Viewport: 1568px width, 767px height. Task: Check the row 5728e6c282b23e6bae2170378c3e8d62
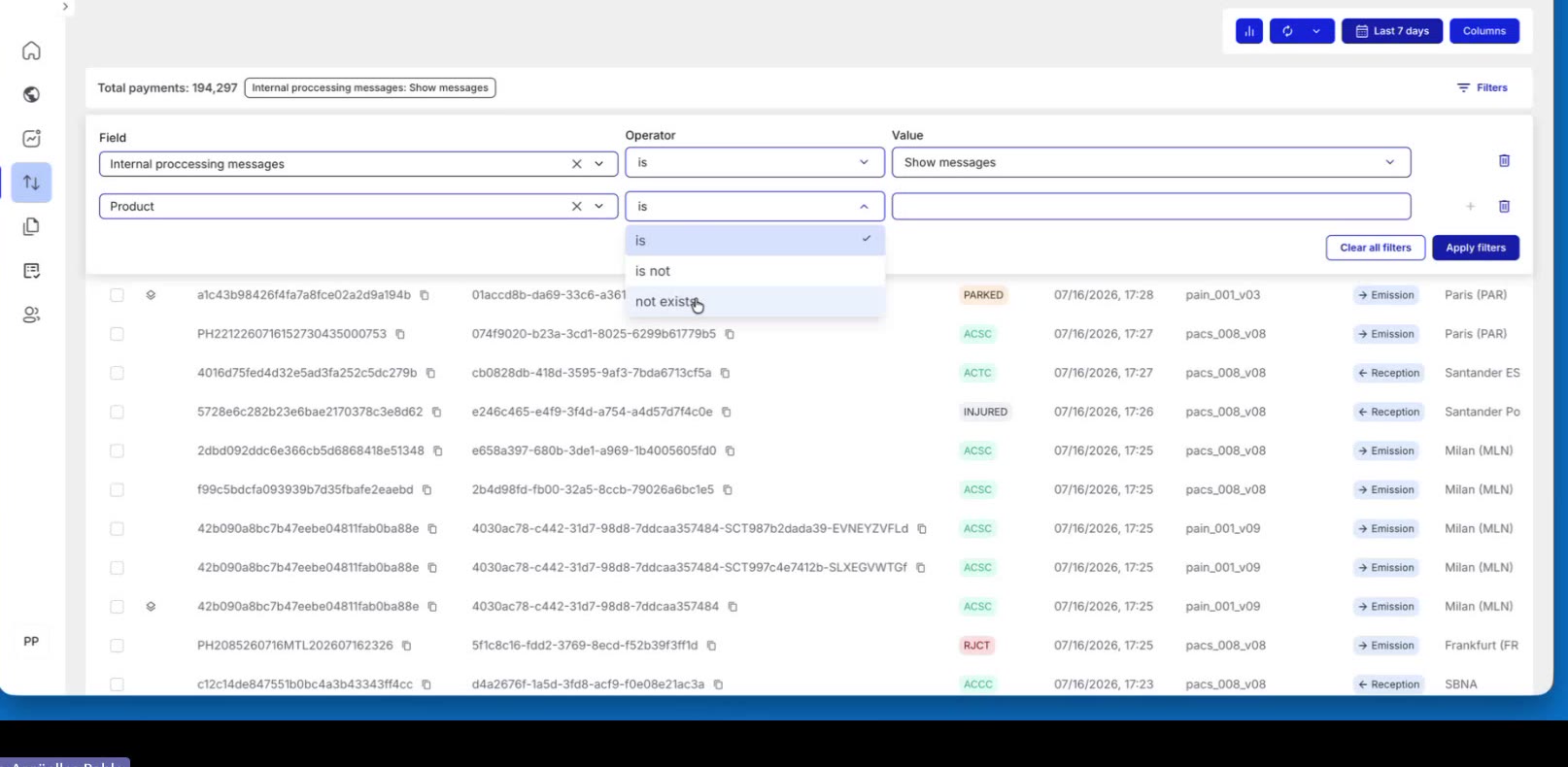tap(117, 412)
